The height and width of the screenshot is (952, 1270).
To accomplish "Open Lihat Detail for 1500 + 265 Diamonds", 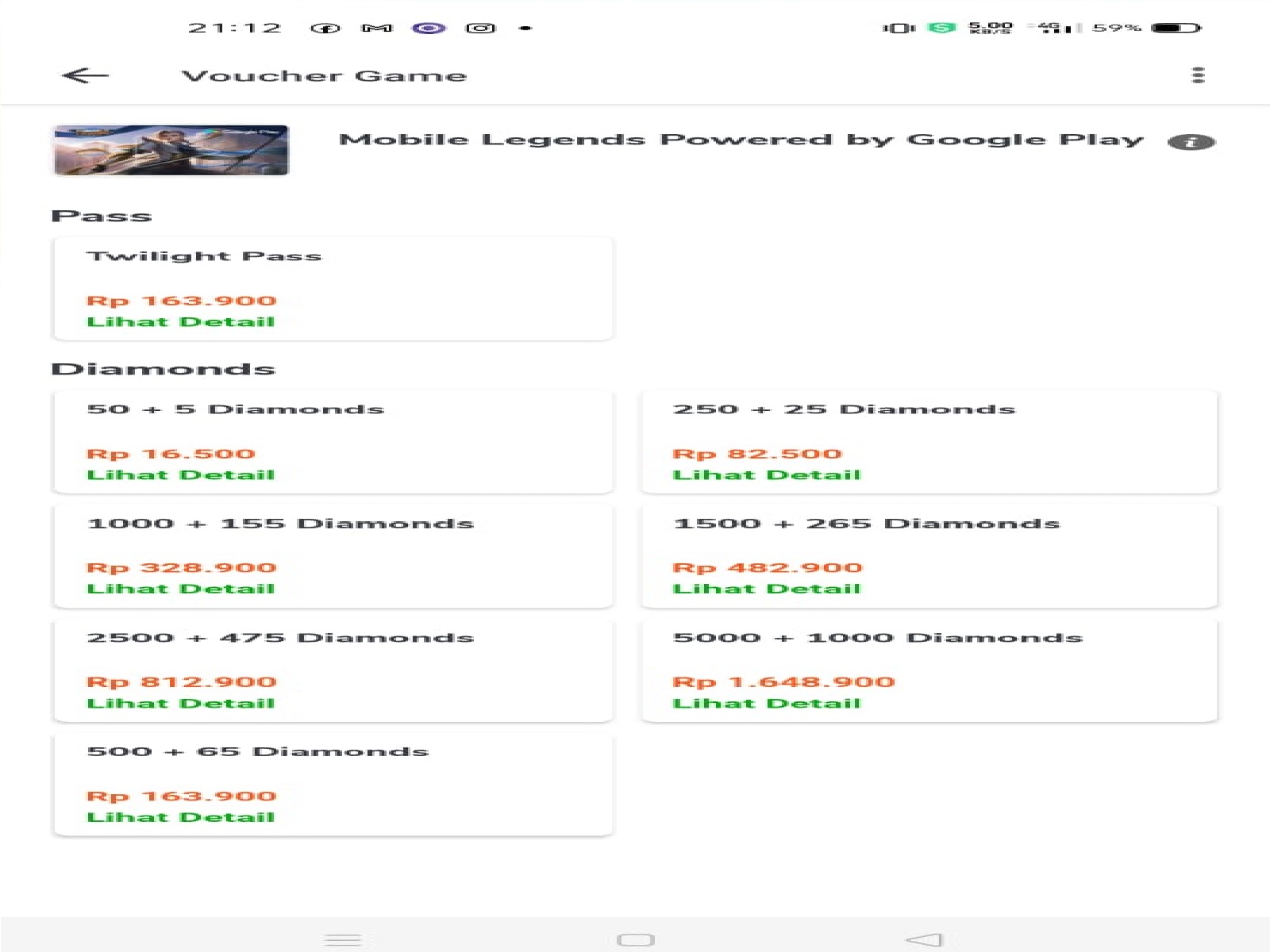I will coord(767,589).
